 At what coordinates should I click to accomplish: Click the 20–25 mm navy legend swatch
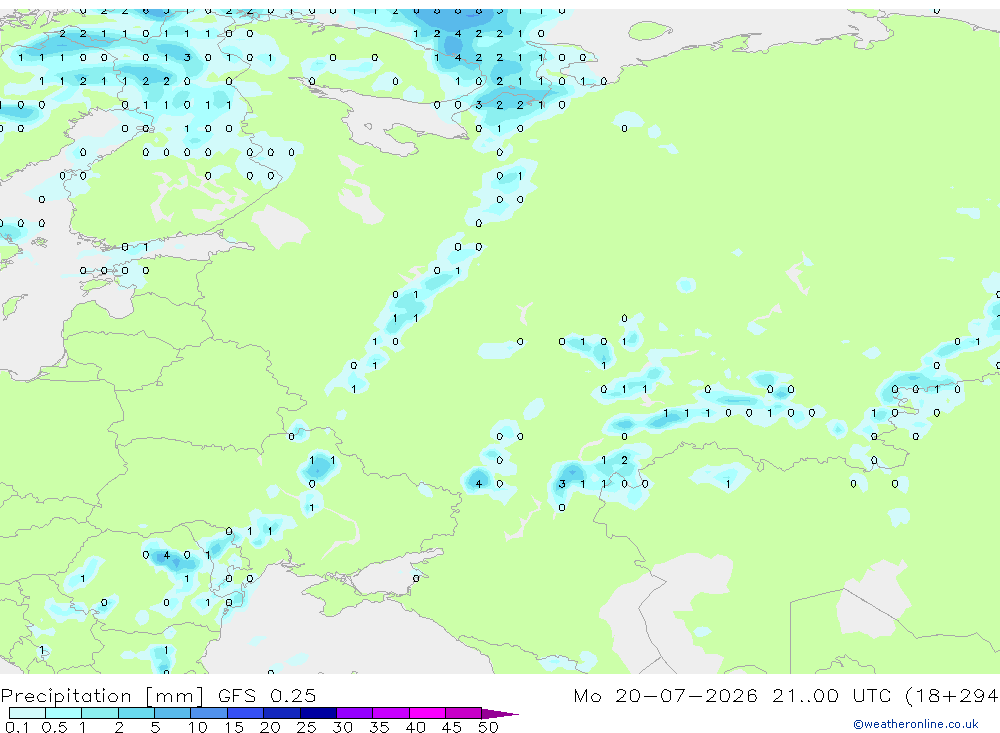pyautogui.click(x=281, y=713)
